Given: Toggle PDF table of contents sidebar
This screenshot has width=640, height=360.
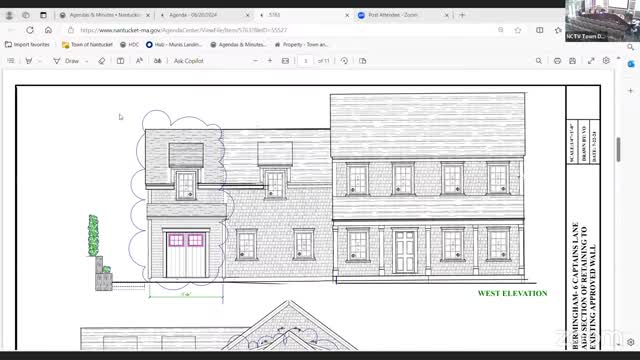Looking at the screenshot, I should (11, 61).
